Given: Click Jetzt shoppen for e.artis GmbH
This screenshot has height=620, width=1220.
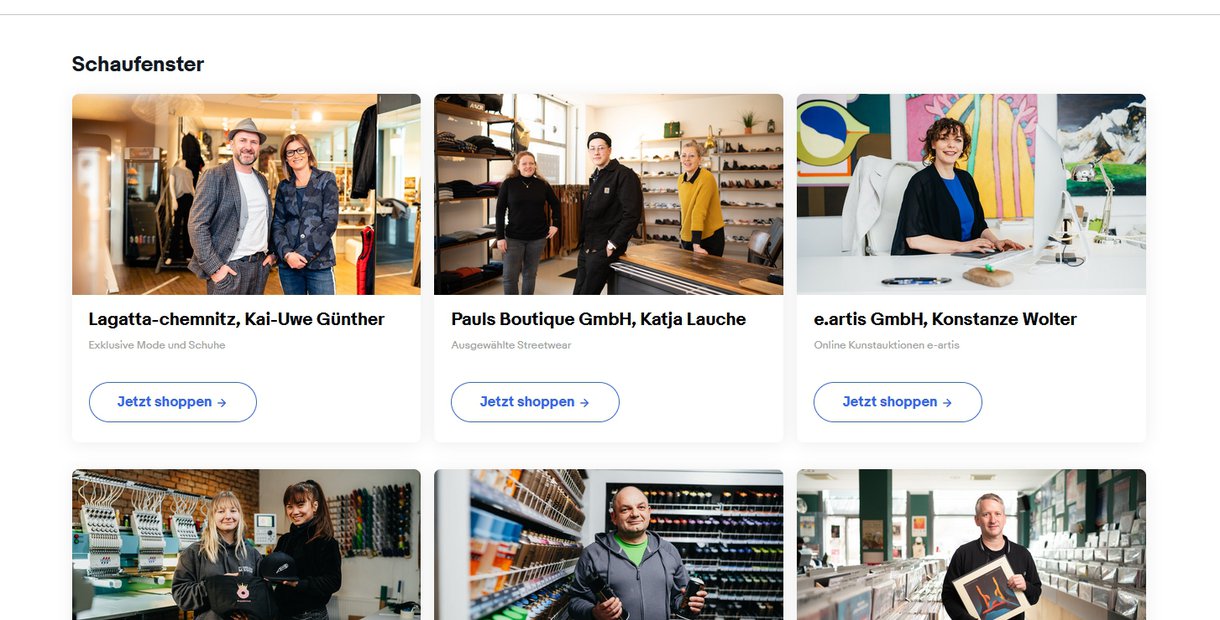Looking at the screenshot, I should coord(897,402).
